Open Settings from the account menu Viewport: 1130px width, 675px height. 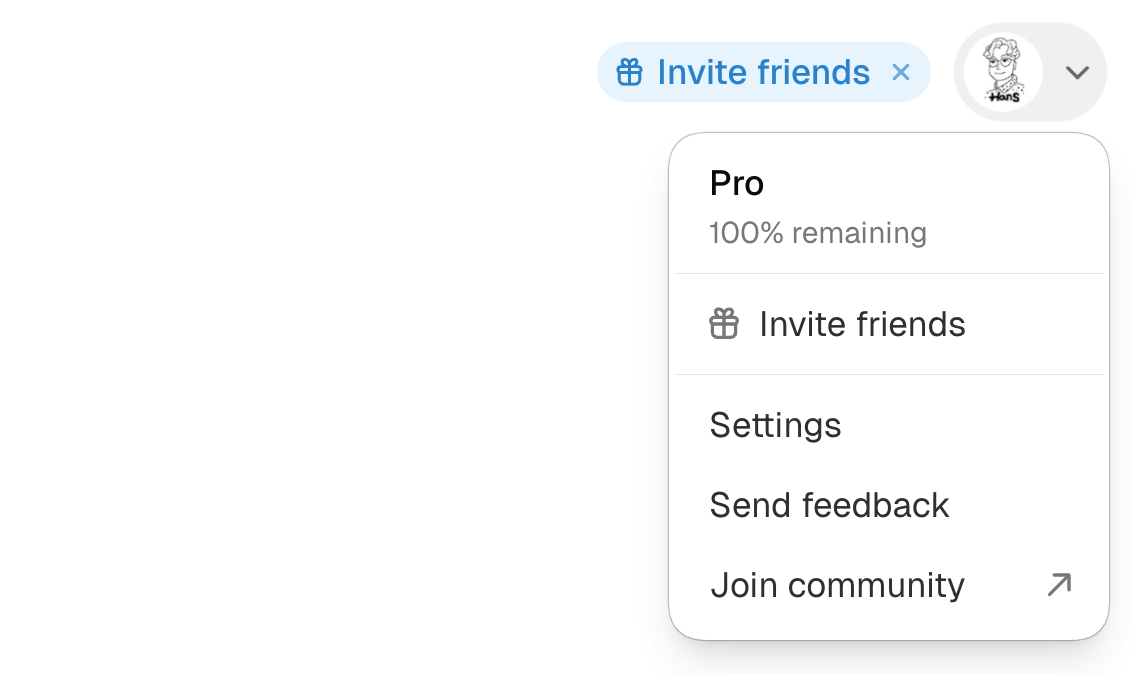coord(889,425)
